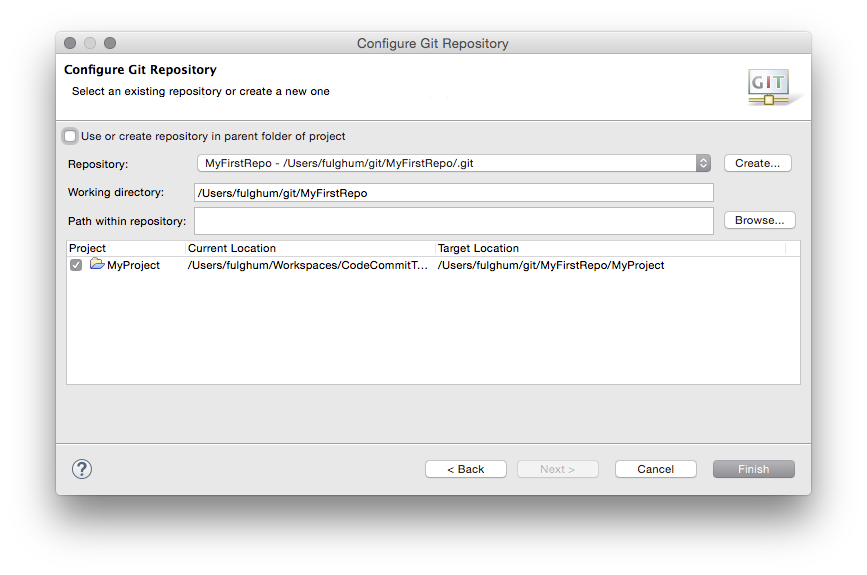
Task: Click target location /Users/fulghum/git/MyFirstRepo/MyProject
Action: pos(551,265)
